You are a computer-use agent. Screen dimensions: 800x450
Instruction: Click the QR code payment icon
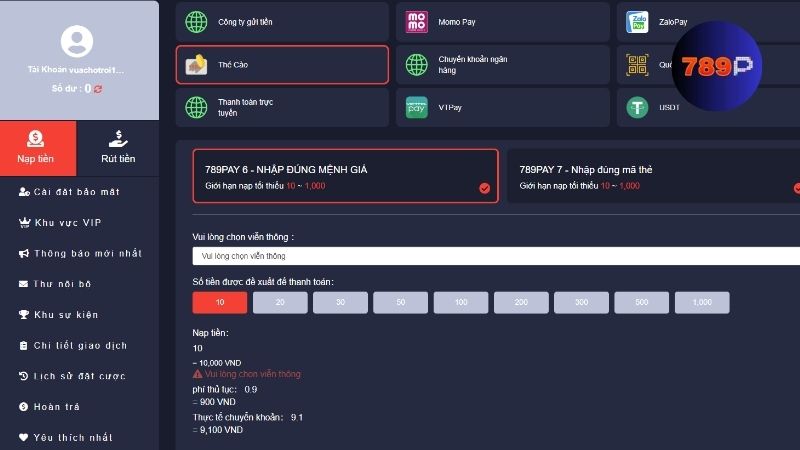tap(637, 65)
